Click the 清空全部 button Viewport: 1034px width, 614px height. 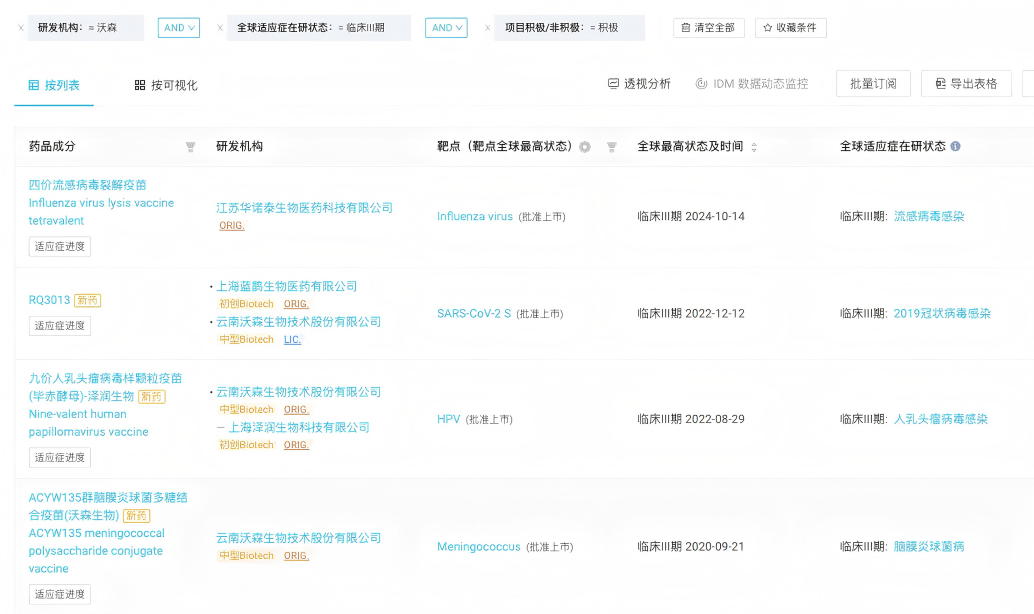tap(708, 28)
